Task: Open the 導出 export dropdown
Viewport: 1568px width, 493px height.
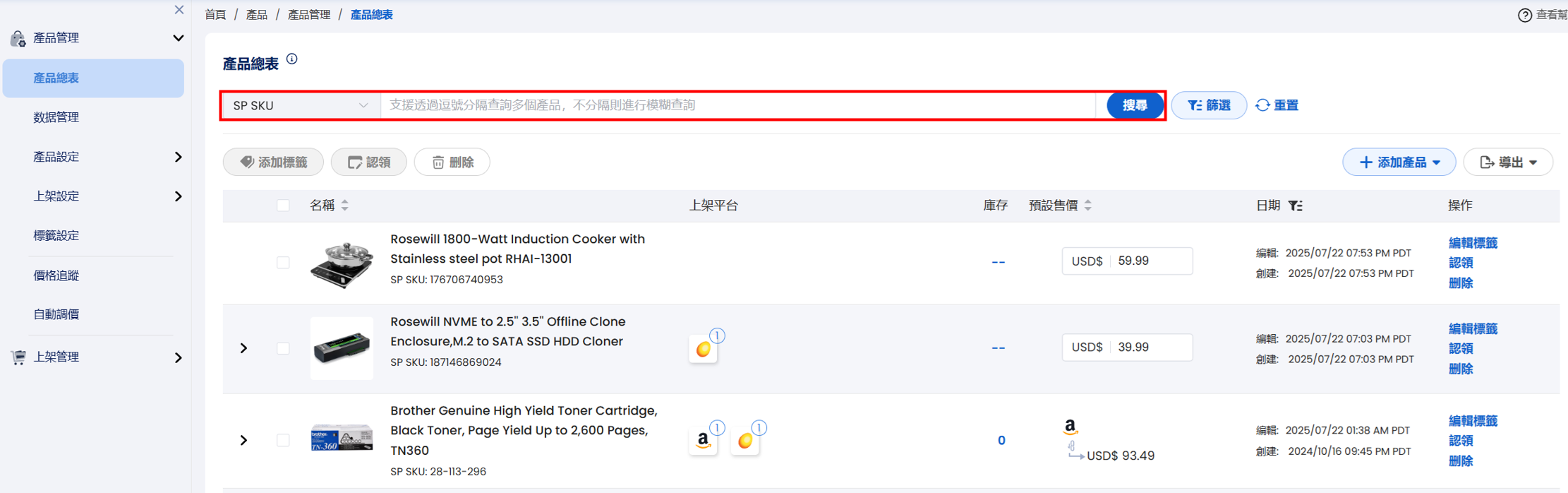Action: tap(1508, 162)
